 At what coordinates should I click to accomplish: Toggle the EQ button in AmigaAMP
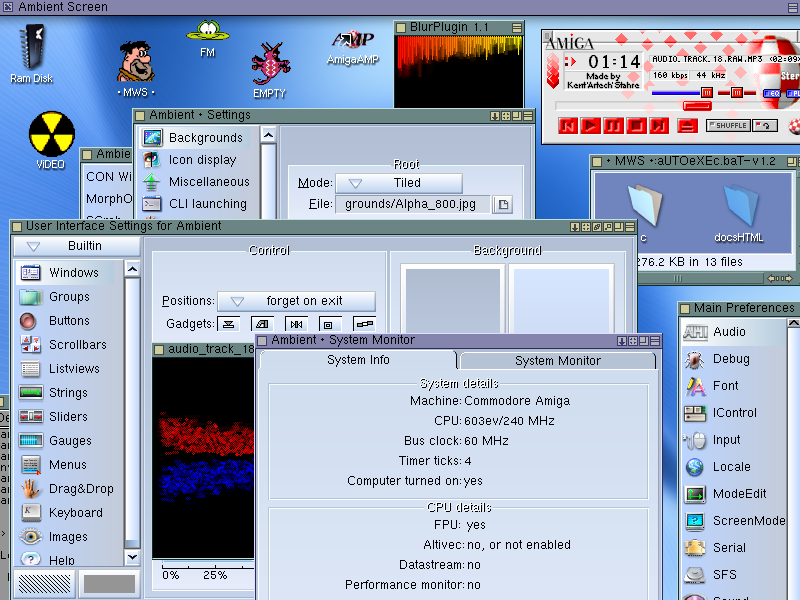point(771,93)
